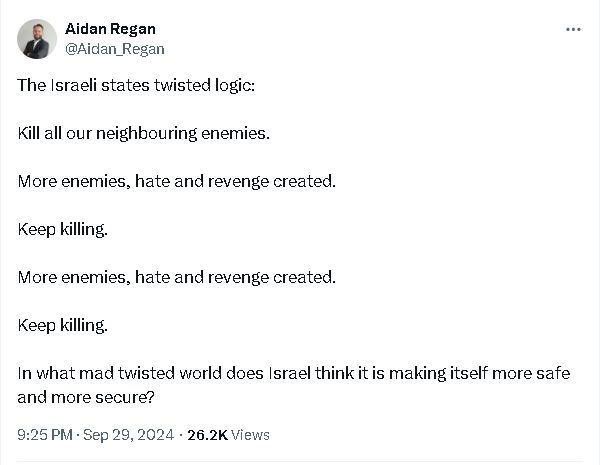The height and width of the screenshot is (465, 600).
Task: Click Aidan Regan's profile avatar photo
Action: pyautogui.click(x=37, y=39)
